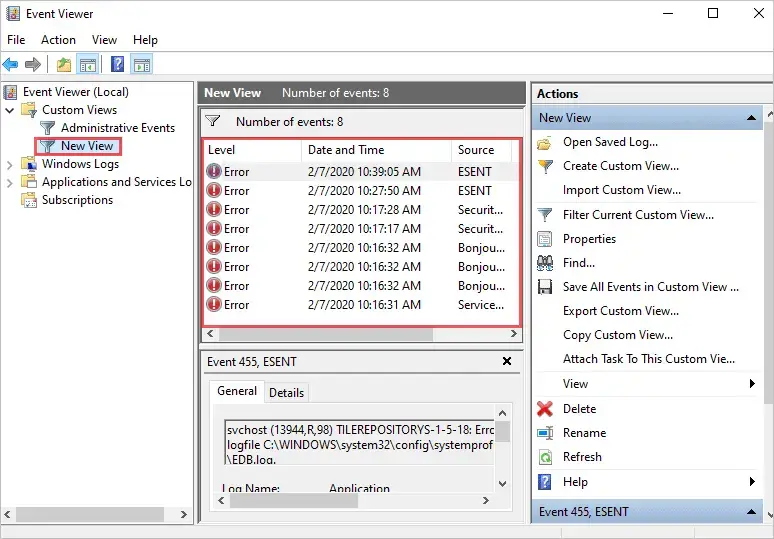The height and width of the screenshot is (539, 774).
Task: Click the blue Help toolbar icon
Action: point(117,64)
